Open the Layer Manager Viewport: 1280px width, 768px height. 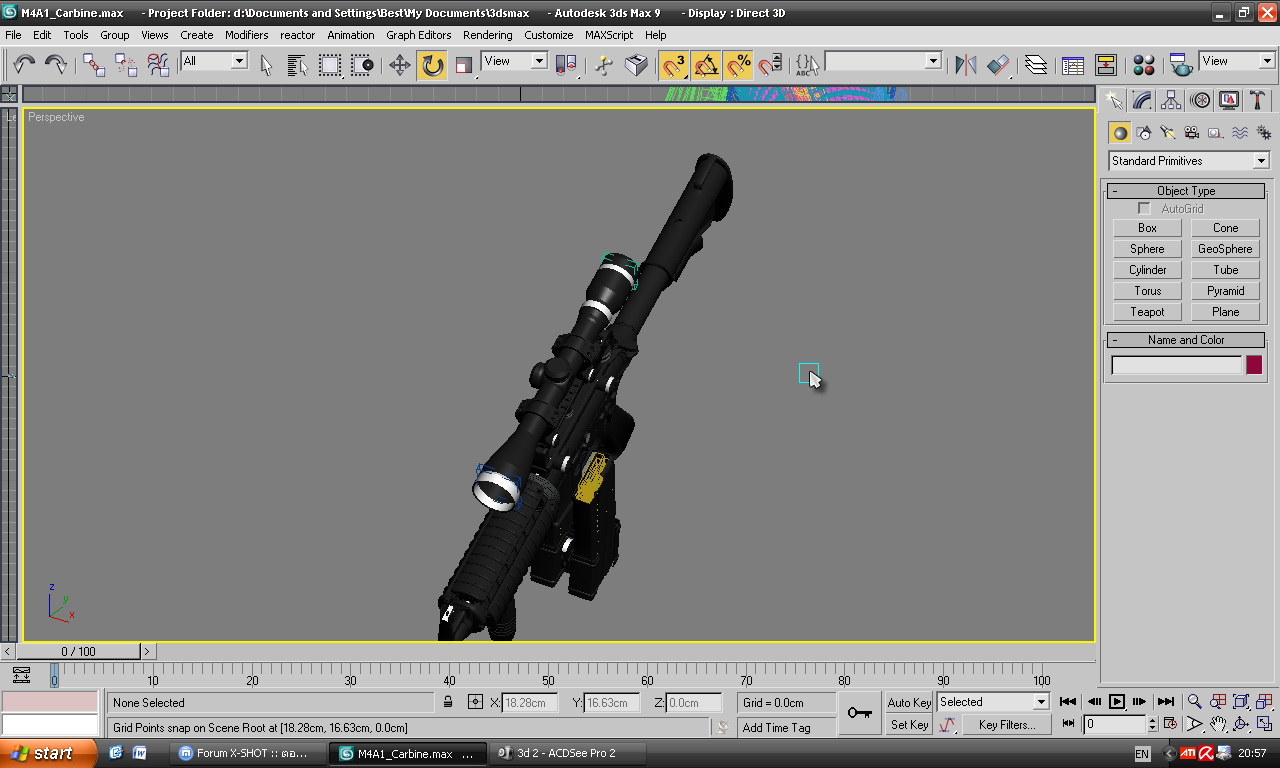click(1036, 66)
